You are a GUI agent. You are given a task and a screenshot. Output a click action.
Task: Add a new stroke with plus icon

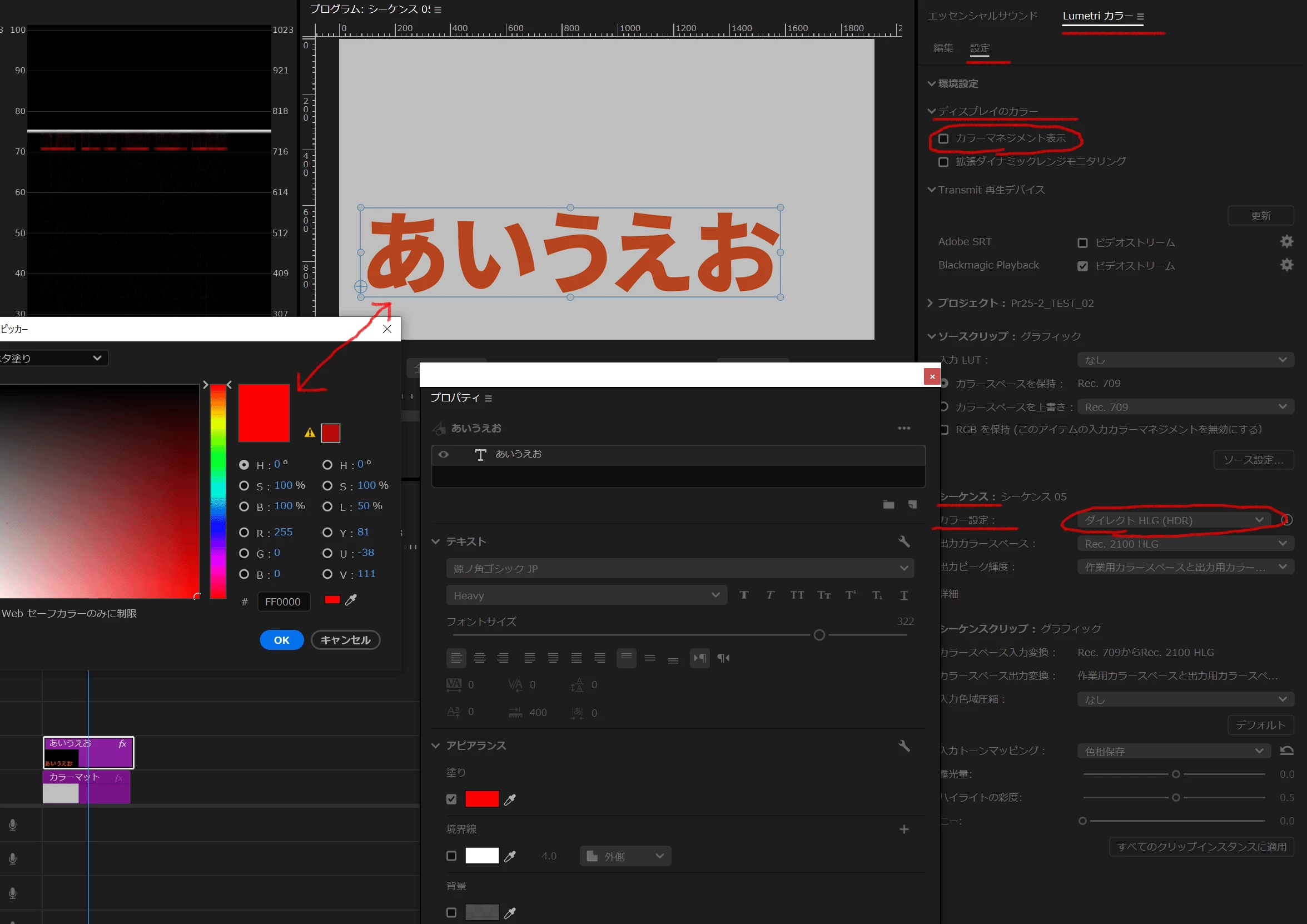pos(904,829)
